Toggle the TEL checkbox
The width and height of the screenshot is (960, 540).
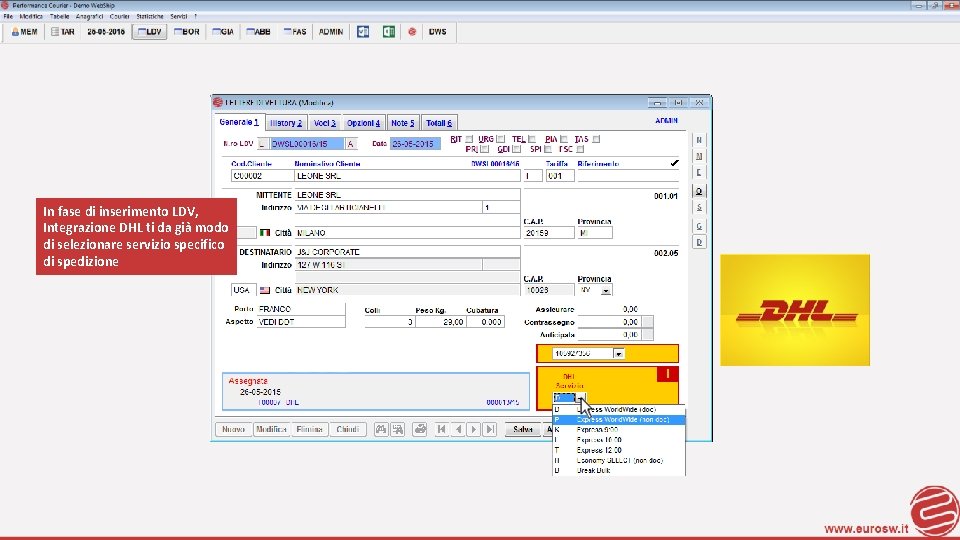[x=532, y=140]
